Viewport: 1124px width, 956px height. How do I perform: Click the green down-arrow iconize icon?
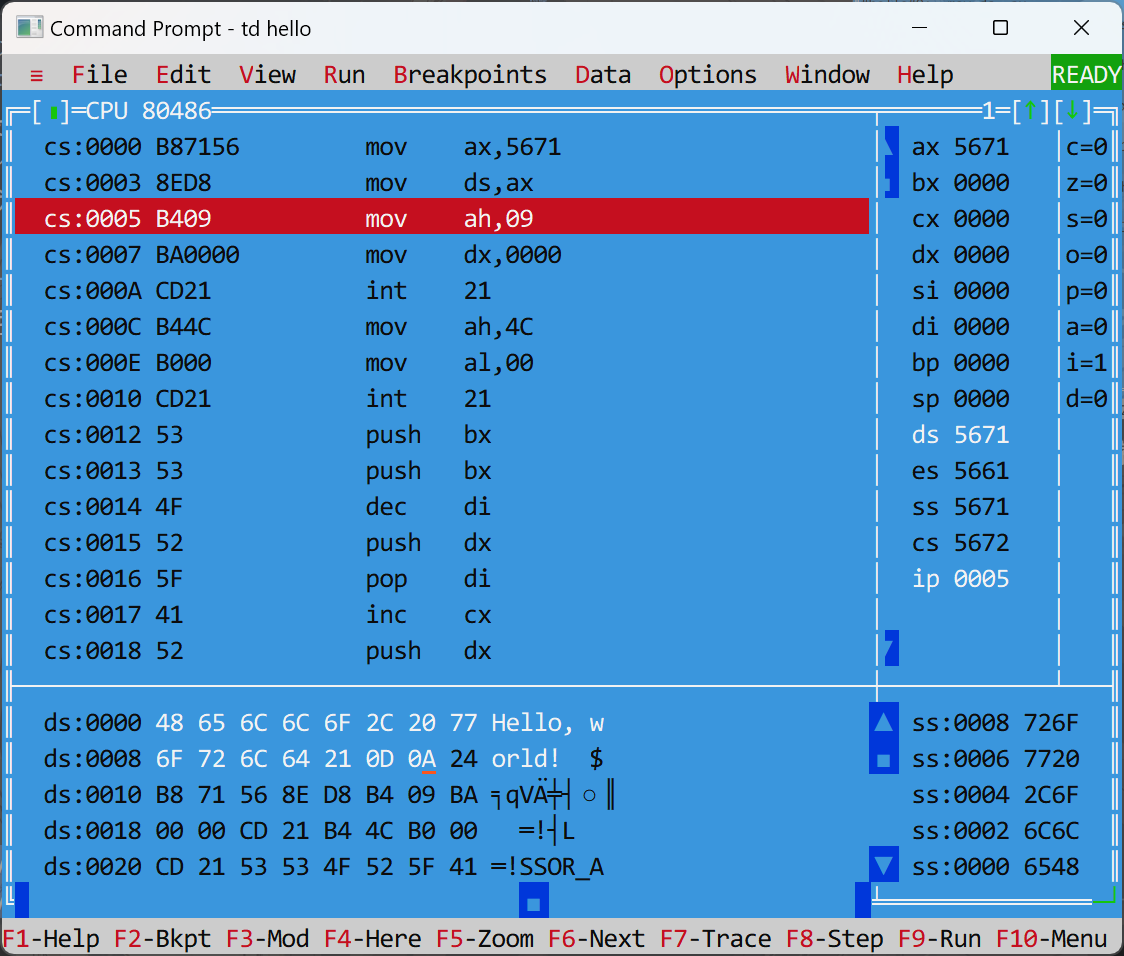1071,111
